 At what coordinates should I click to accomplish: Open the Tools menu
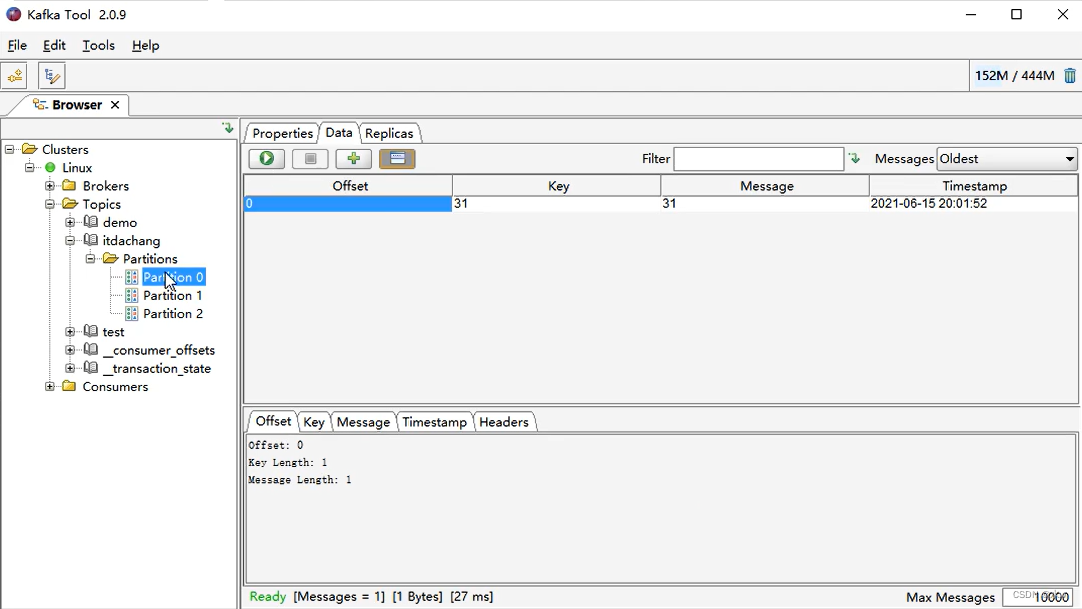(99, 46)
